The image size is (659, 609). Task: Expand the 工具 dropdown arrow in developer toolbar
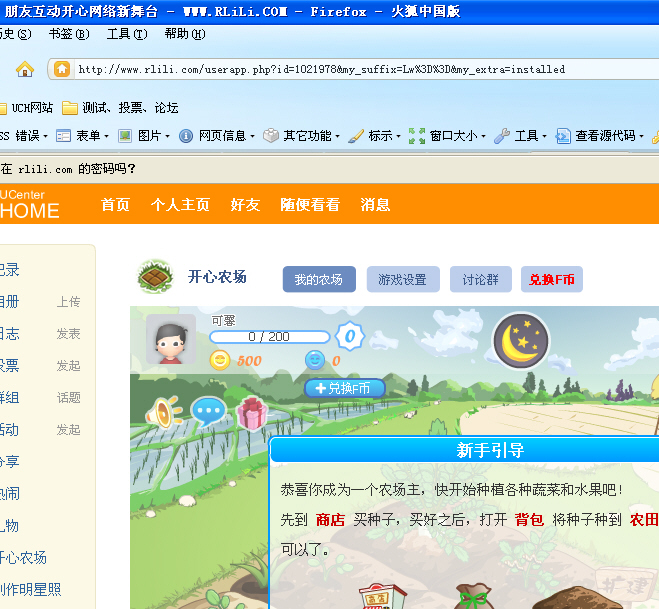point(544,136)
